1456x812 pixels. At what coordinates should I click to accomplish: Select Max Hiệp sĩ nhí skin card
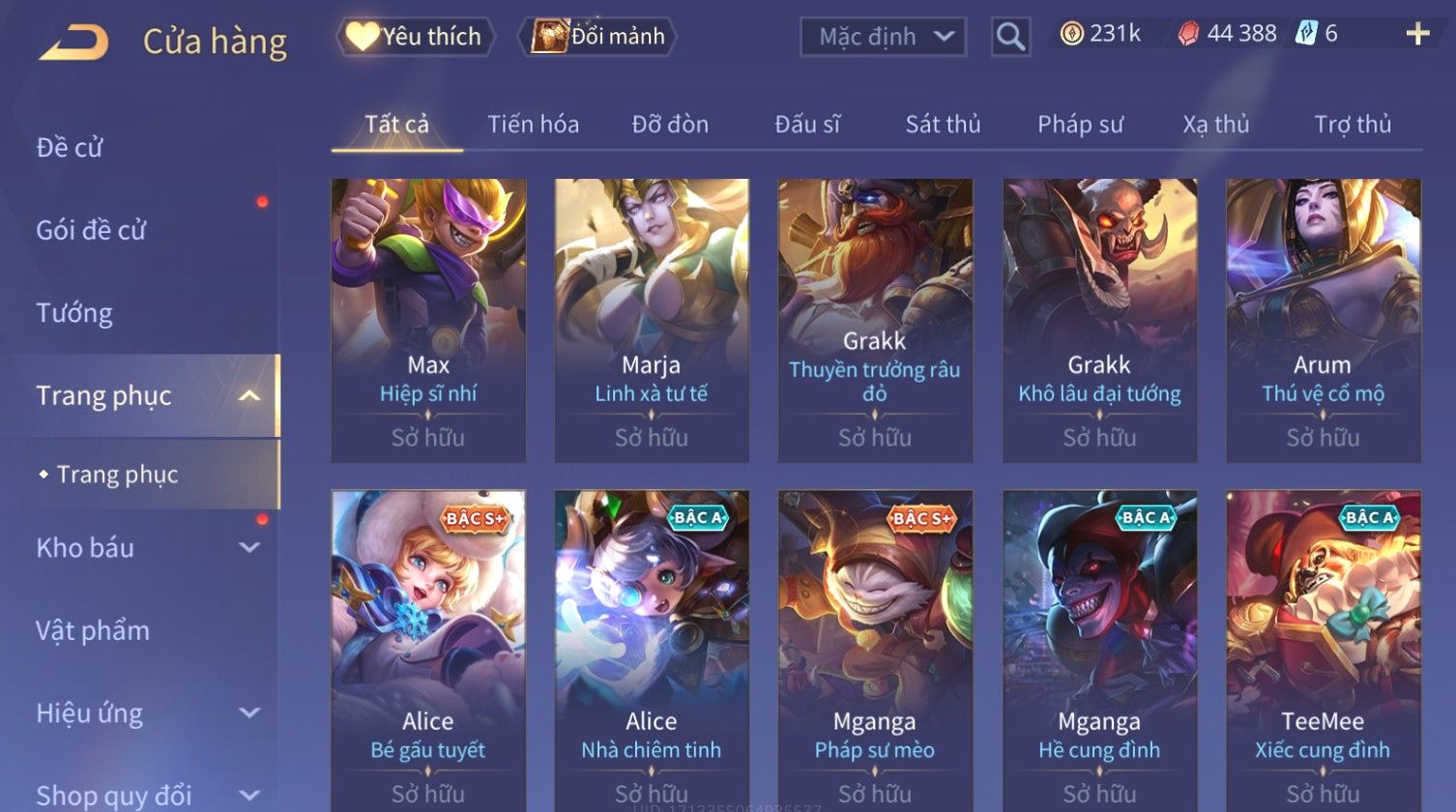(x=428, y=320)
